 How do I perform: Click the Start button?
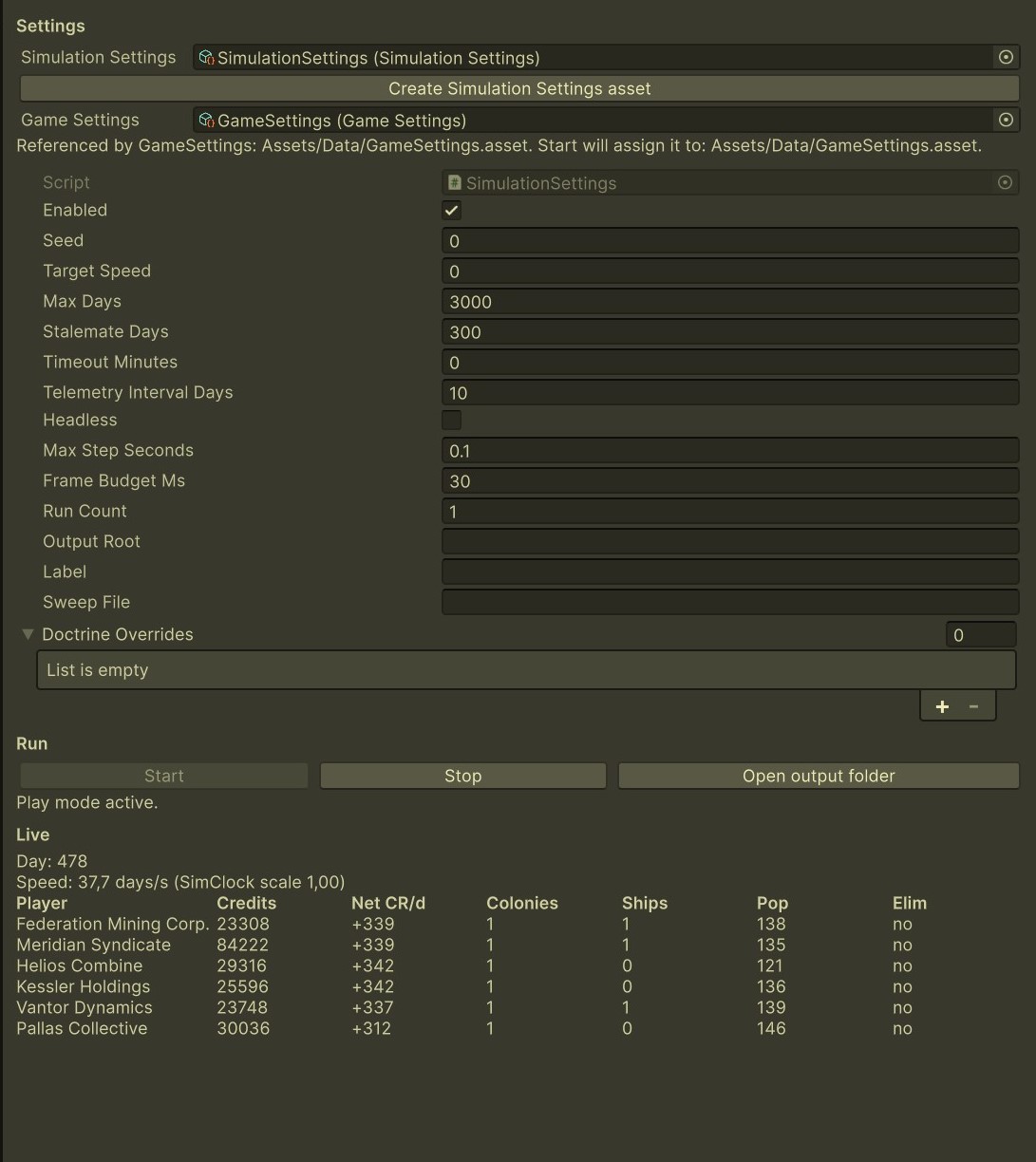[164, 776]
